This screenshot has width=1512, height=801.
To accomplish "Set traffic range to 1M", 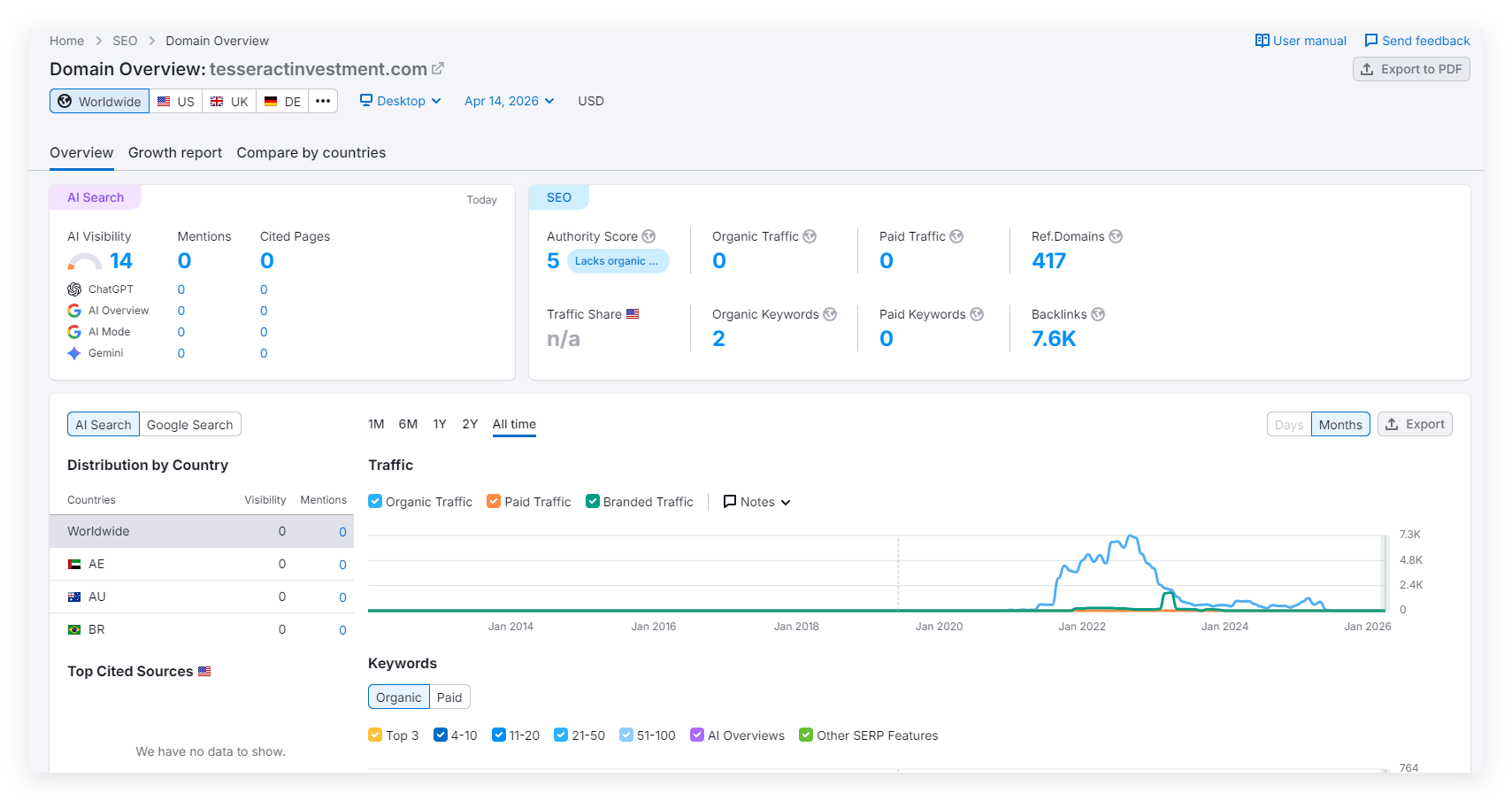I will click(376, 424).
